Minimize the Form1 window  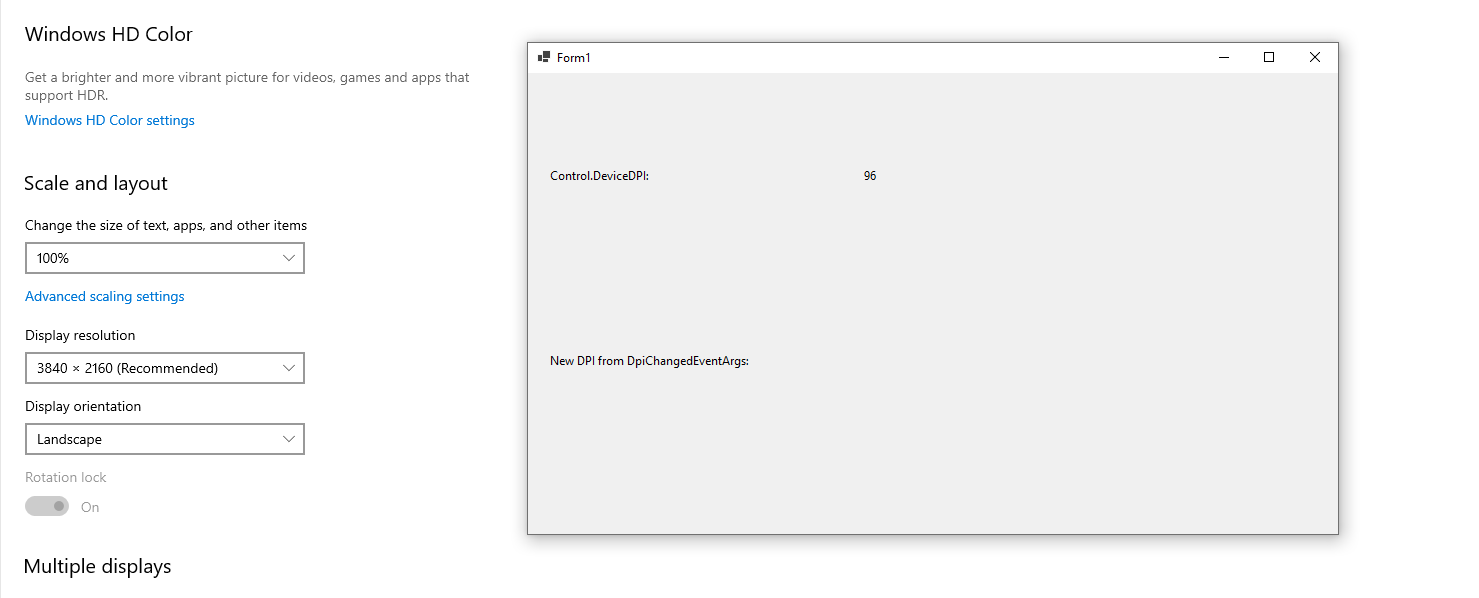coord(1224,57)
